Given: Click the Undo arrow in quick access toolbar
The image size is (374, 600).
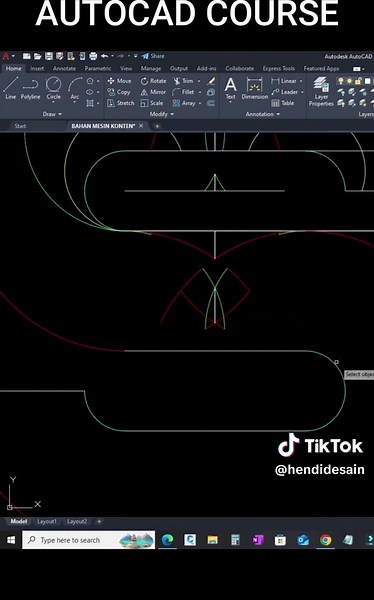Looking at the screenshot, I should [104, 56].
